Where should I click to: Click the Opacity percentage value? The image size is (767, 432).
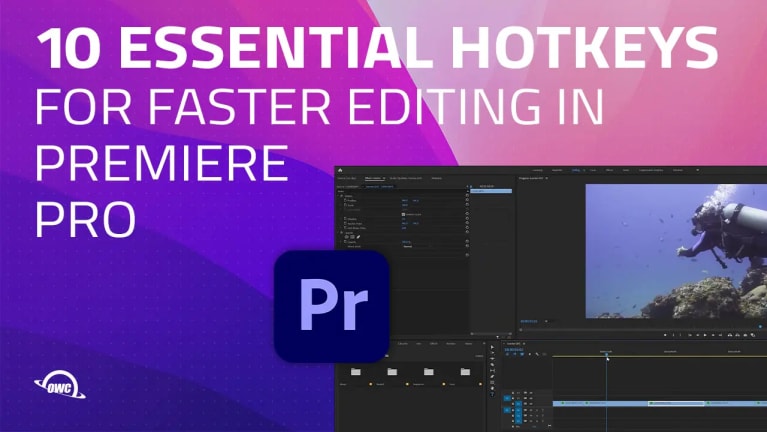point(406,242)
